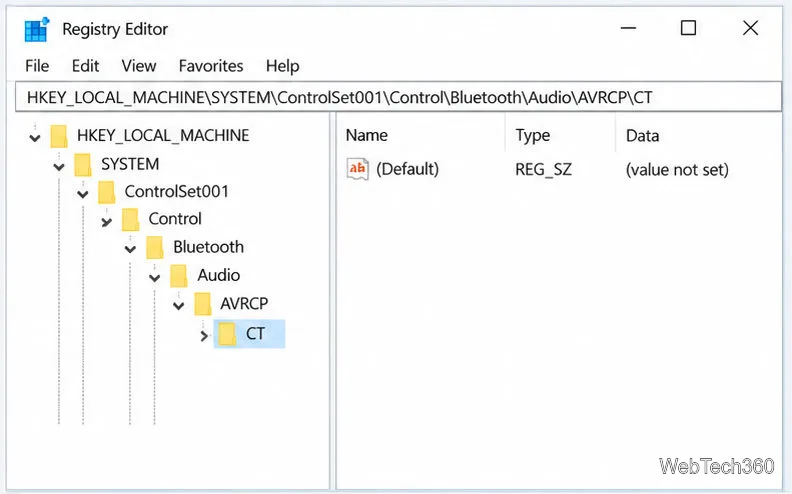Viewport: 792px width, 494px height.
Task: Click the REG_SZ type cell
Action: point(543,169)
